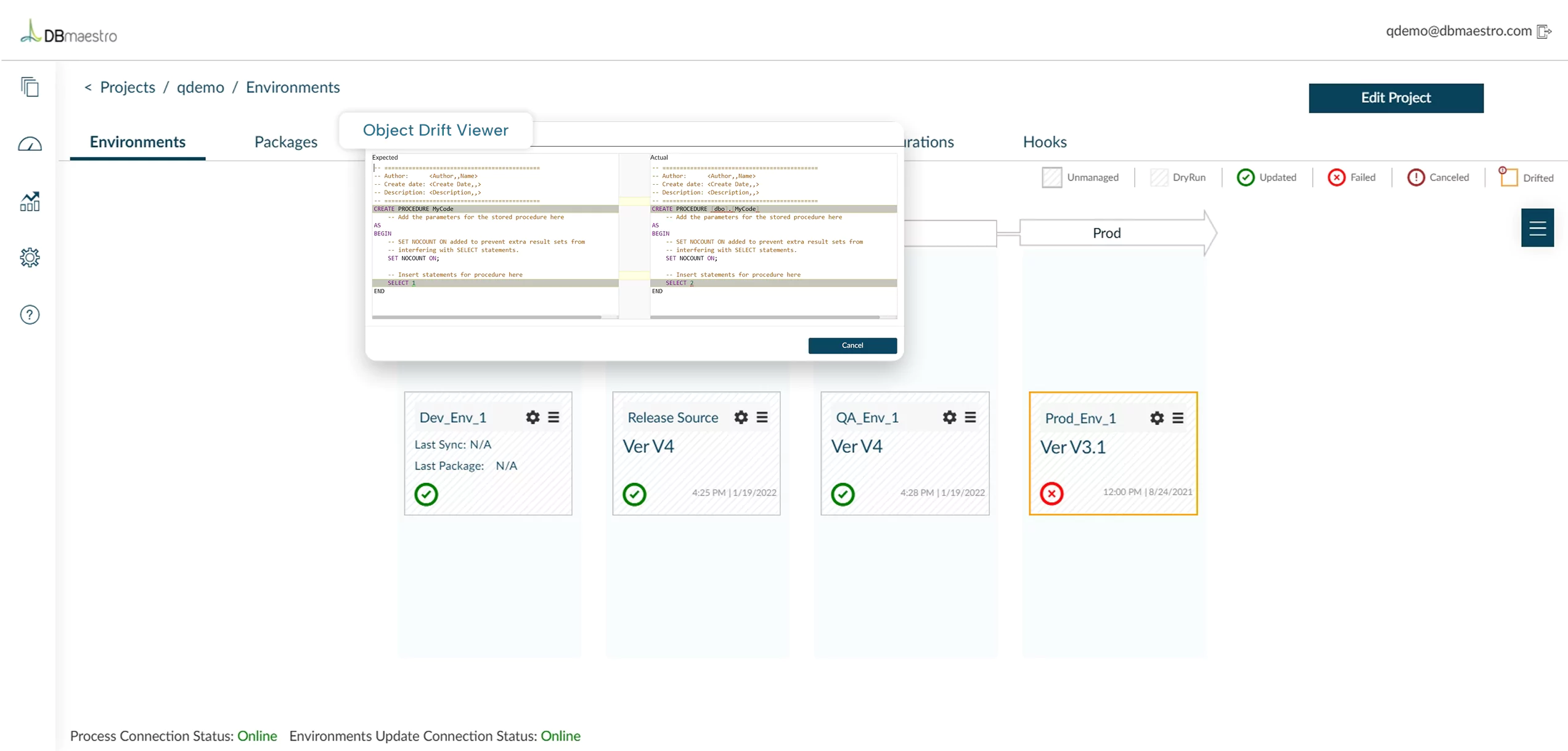Open the projects copy icon in sidebar
This screenshot has width=1568, height=751.
coord(30,87)
